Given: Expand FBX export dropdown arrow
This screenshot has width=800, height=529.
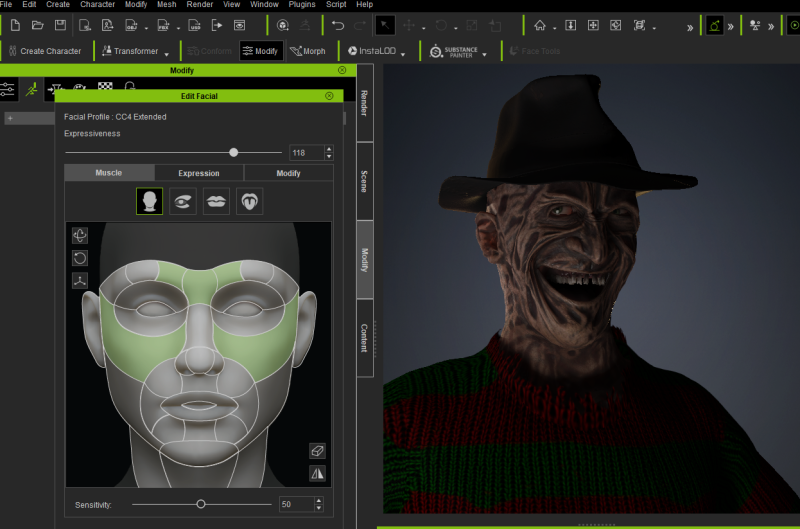Looking at the screenshot, I should pos(178,28).
